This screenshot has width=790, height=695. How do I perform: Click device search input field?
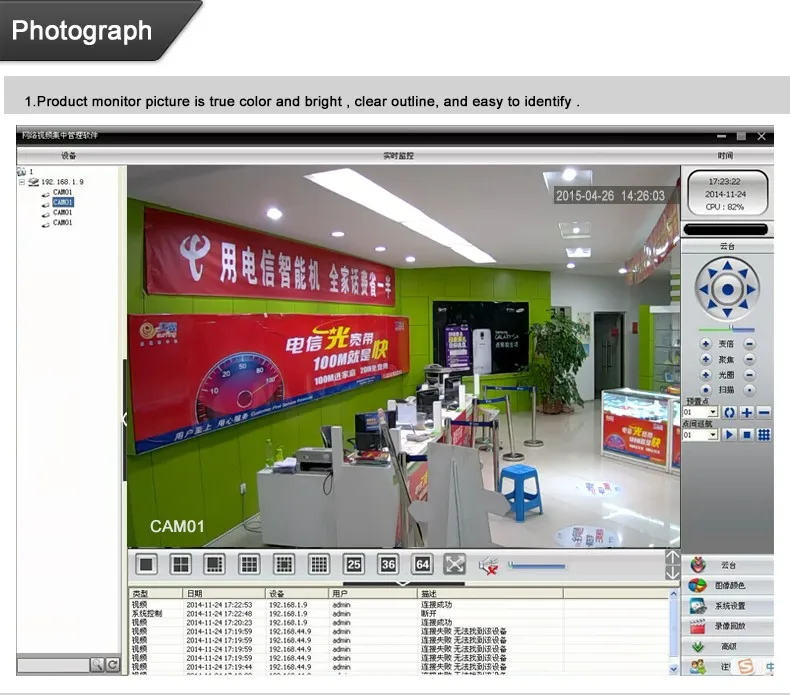(53, 665)
